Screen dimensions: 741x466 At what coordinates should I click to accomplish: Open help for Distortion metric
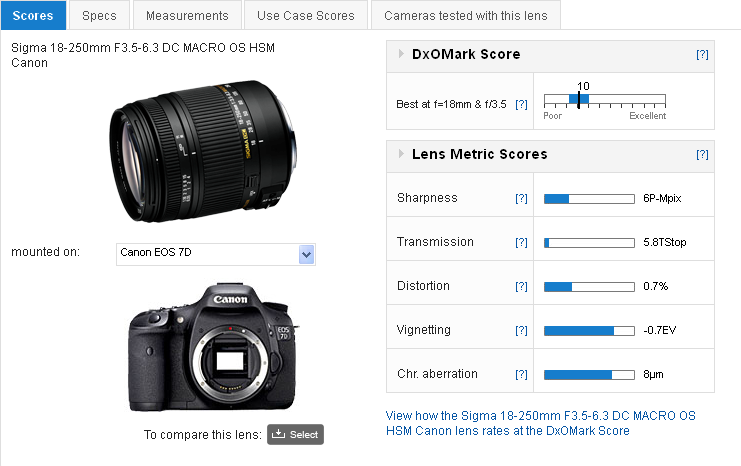tap(521, 286)
